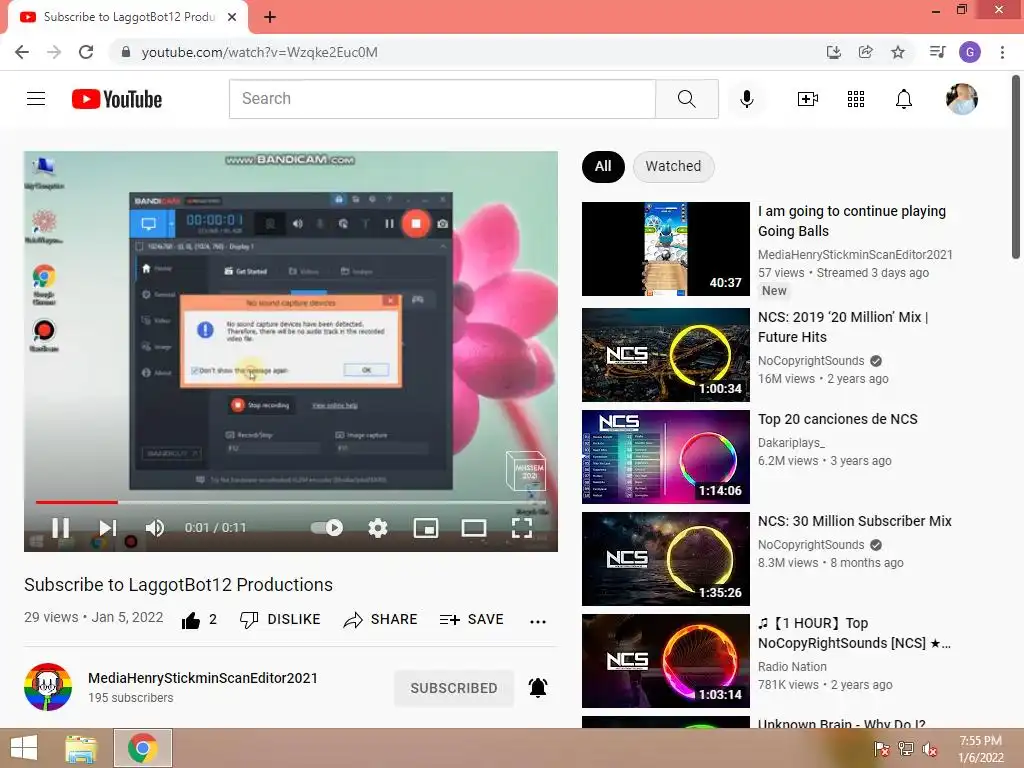The width and height of the screenshot is (1024, 768).
Task: Skip to the next video
Action: pos(108,528)
